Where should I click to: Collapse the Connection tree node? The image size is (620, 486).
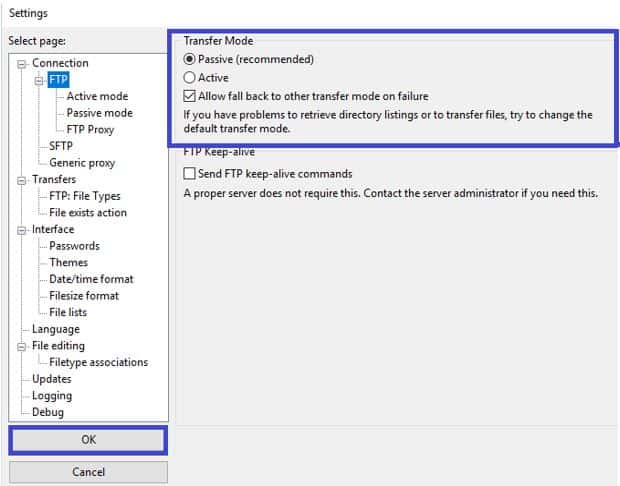coord(22,64)
